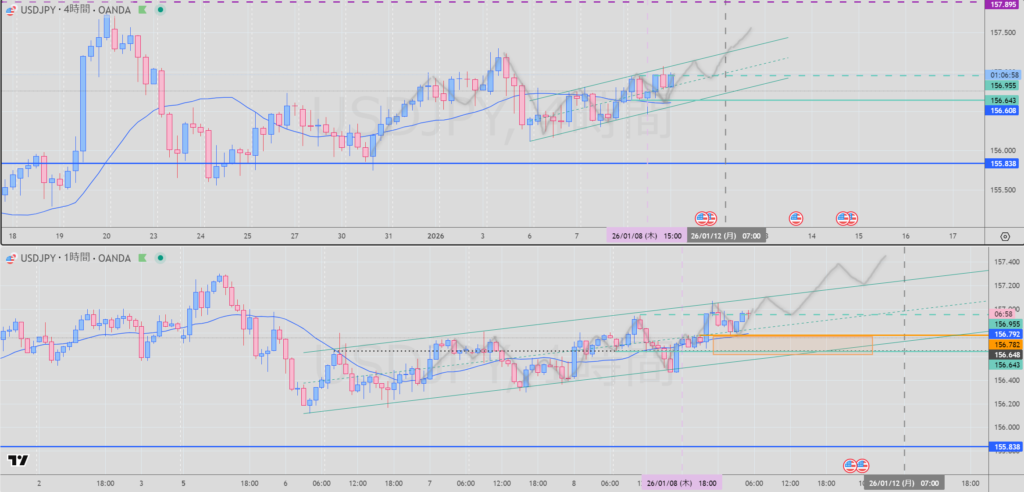Click the USDJPY currency flag icon on the 4-hour chart
The width and height of the screenshot is (1024, 492).
[11, 11]
